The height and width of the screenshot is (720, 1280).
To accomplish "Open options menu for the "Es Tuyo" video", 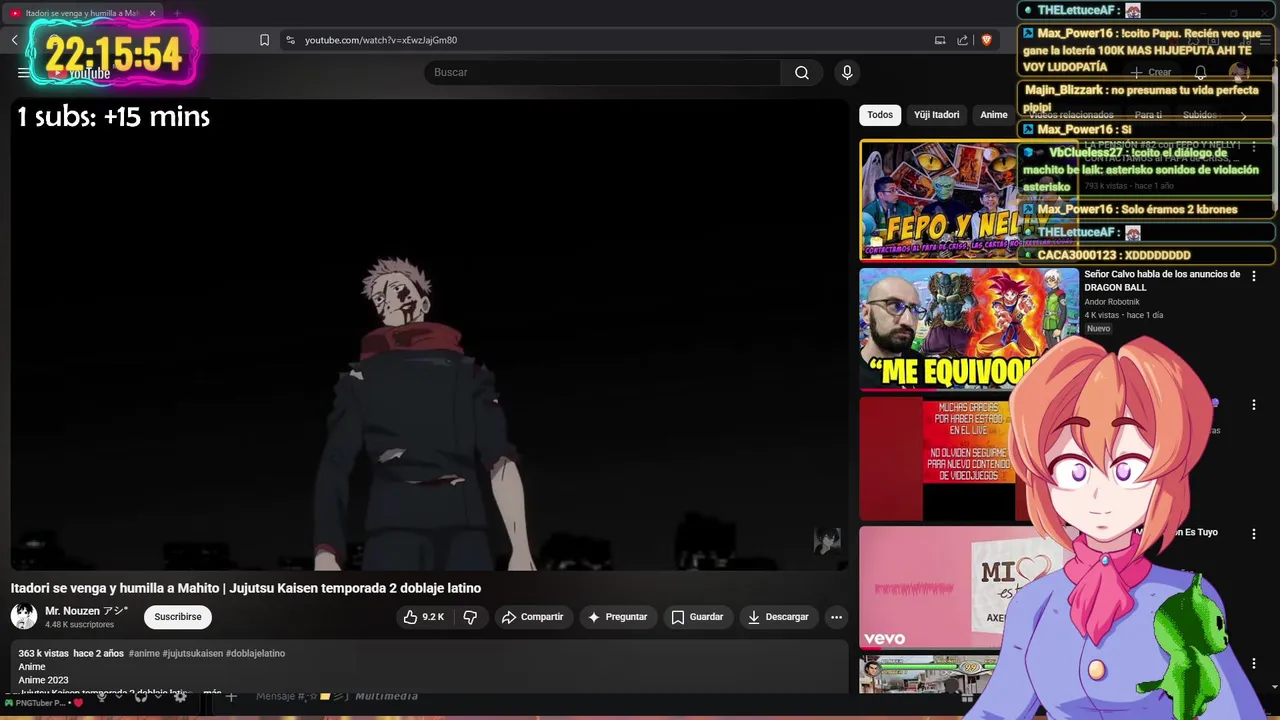I will point(1253,534).
